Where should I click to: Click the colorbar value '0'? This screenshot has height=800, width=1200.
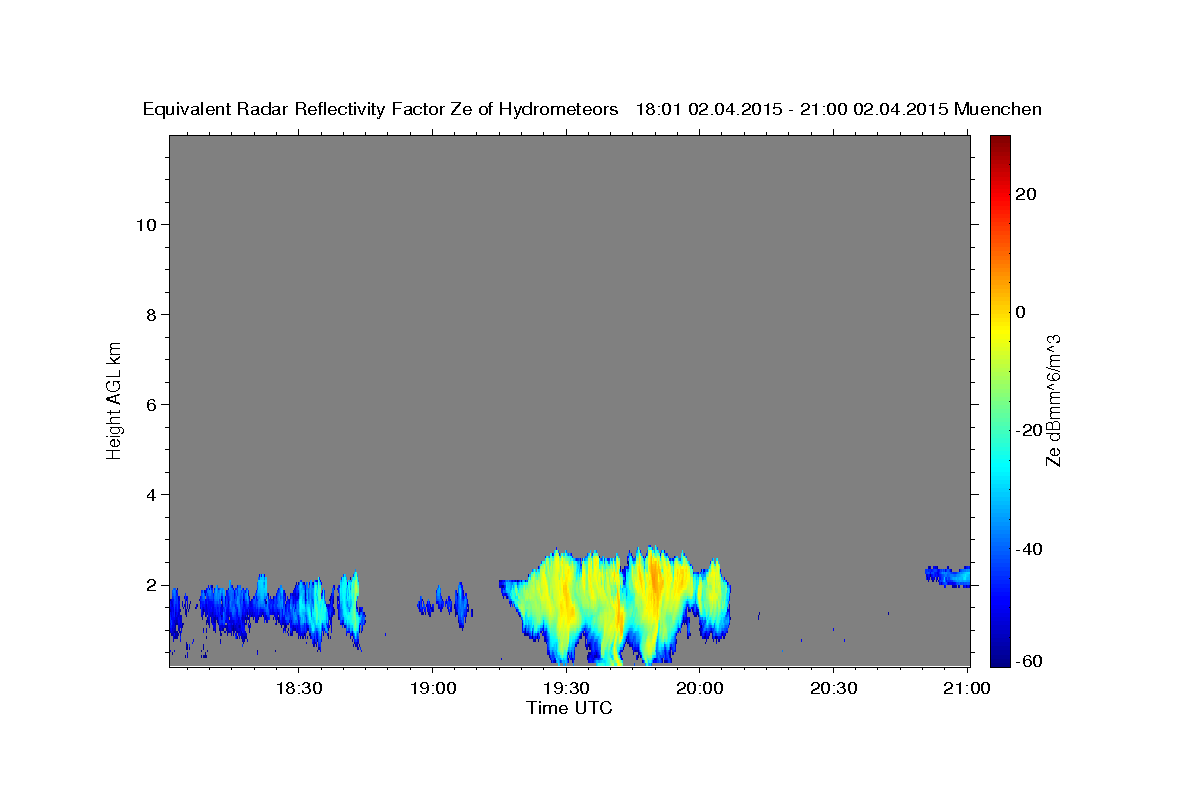(x=1021, y=312)
